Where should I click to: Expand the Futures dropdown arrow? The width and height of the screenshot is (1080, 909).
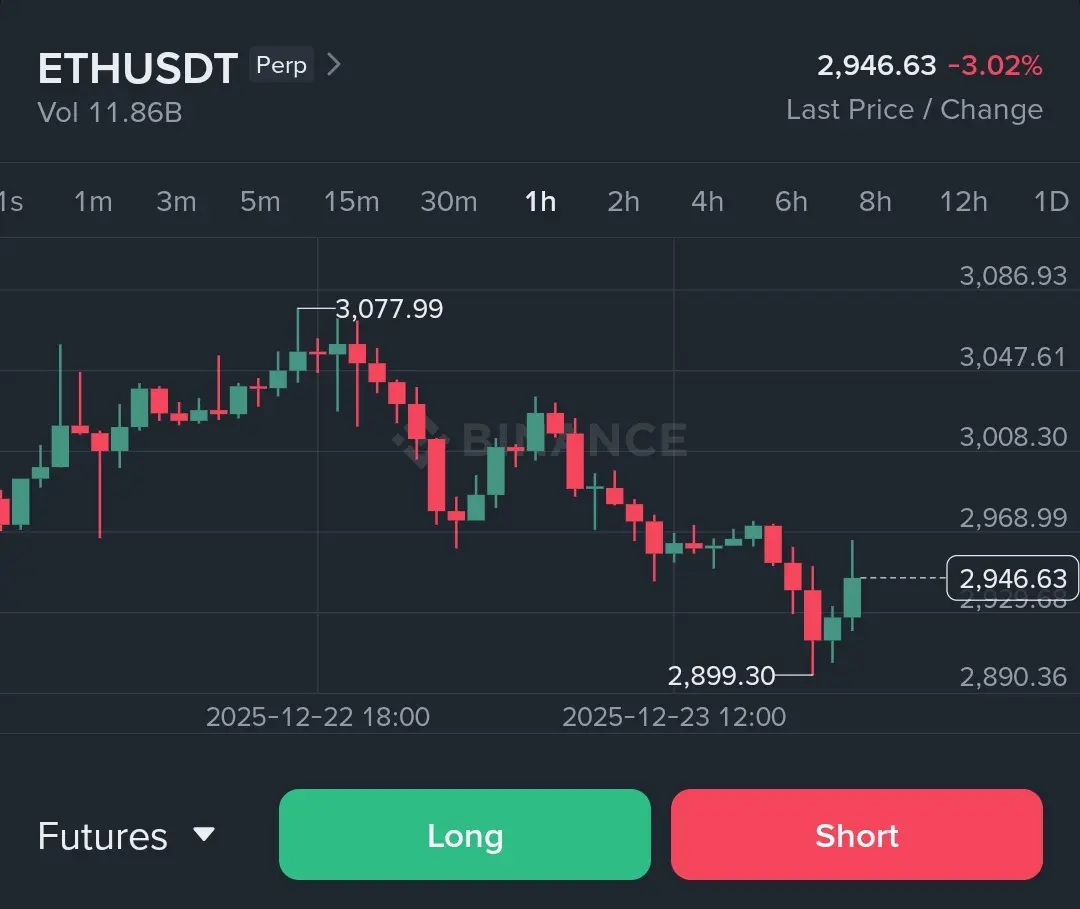204,834
